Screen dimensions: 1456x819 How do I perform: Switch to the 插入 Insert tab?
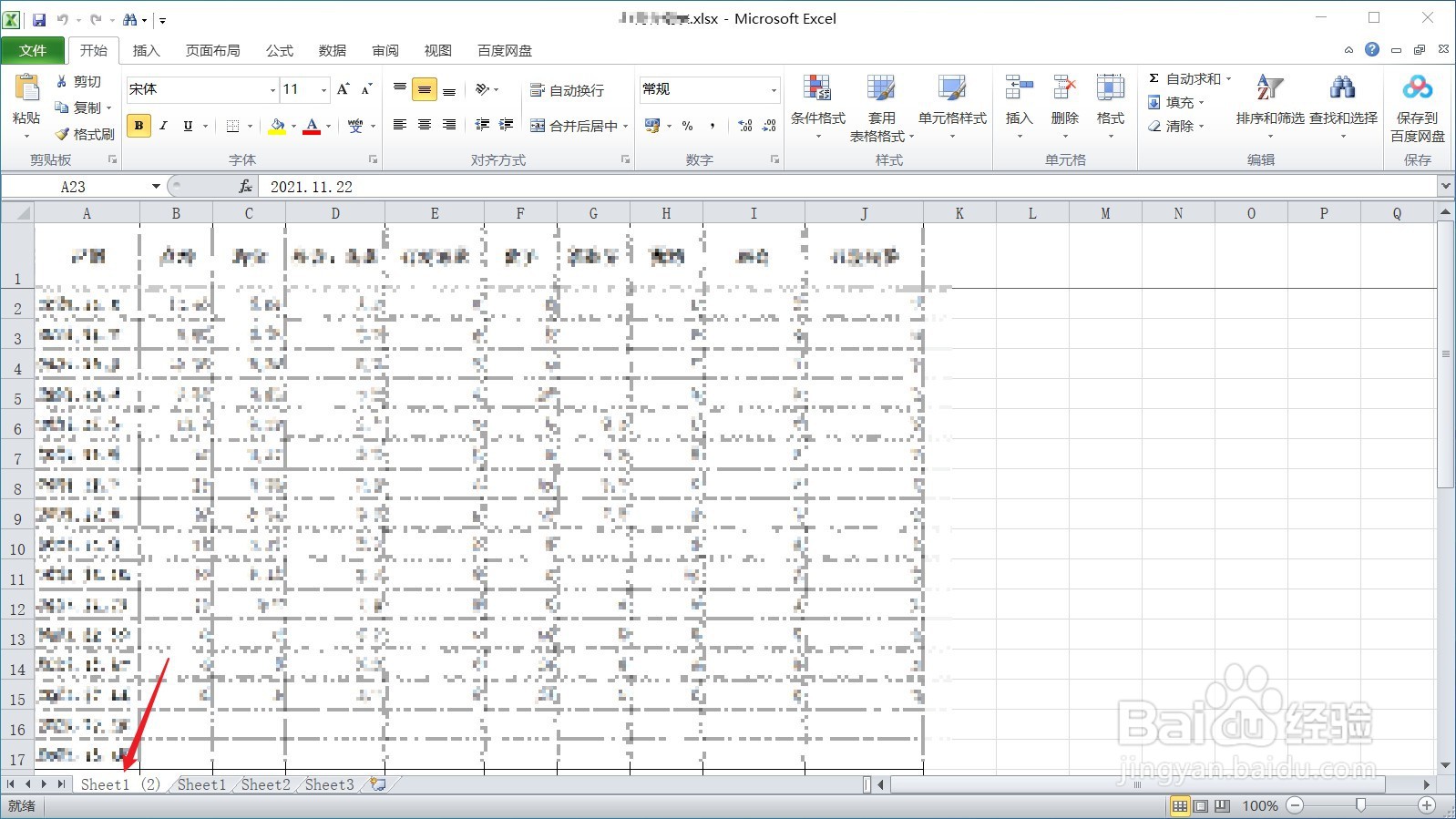coord(146,50)
